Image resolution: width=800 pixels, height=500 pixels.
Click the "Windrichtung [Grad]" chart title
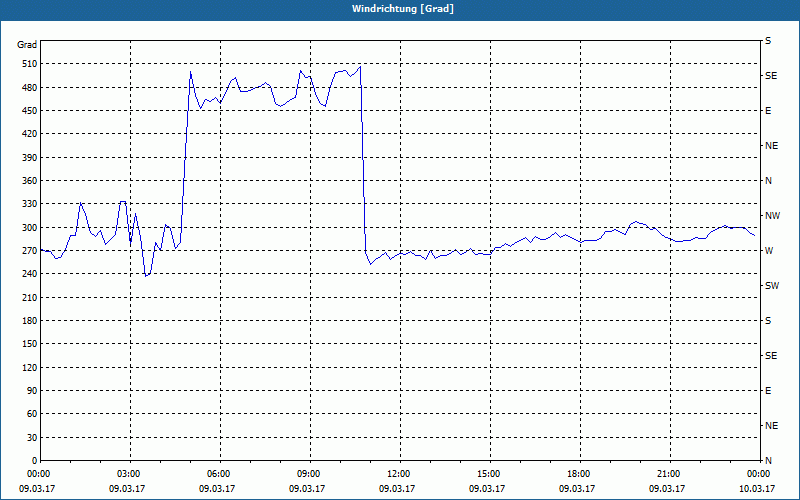click(403, 9)
